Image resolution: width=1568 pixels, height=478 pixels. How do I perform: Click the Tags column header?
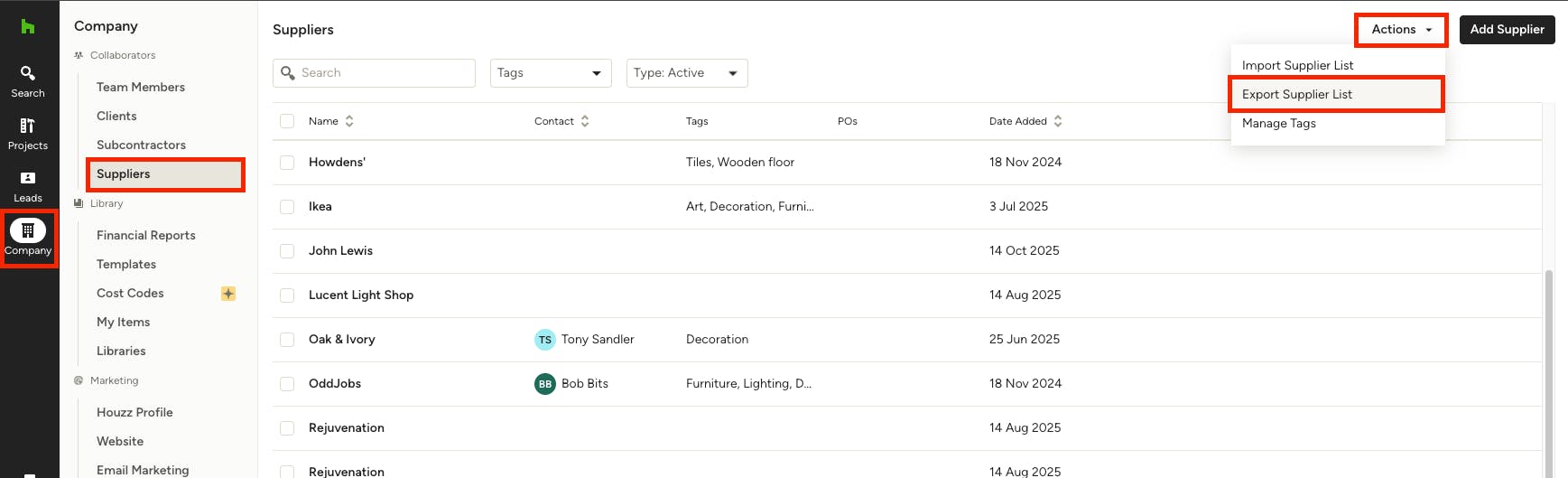[x=697, y=121]
